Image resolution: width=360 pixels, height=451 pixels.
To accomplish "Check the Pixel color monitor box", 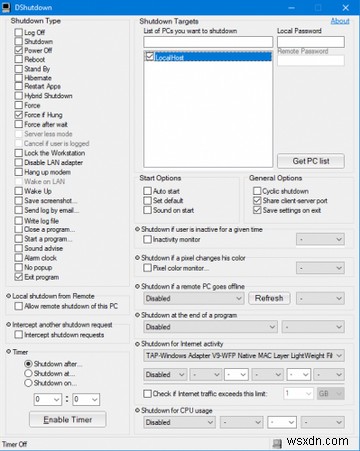I will (x=147, y=268).
